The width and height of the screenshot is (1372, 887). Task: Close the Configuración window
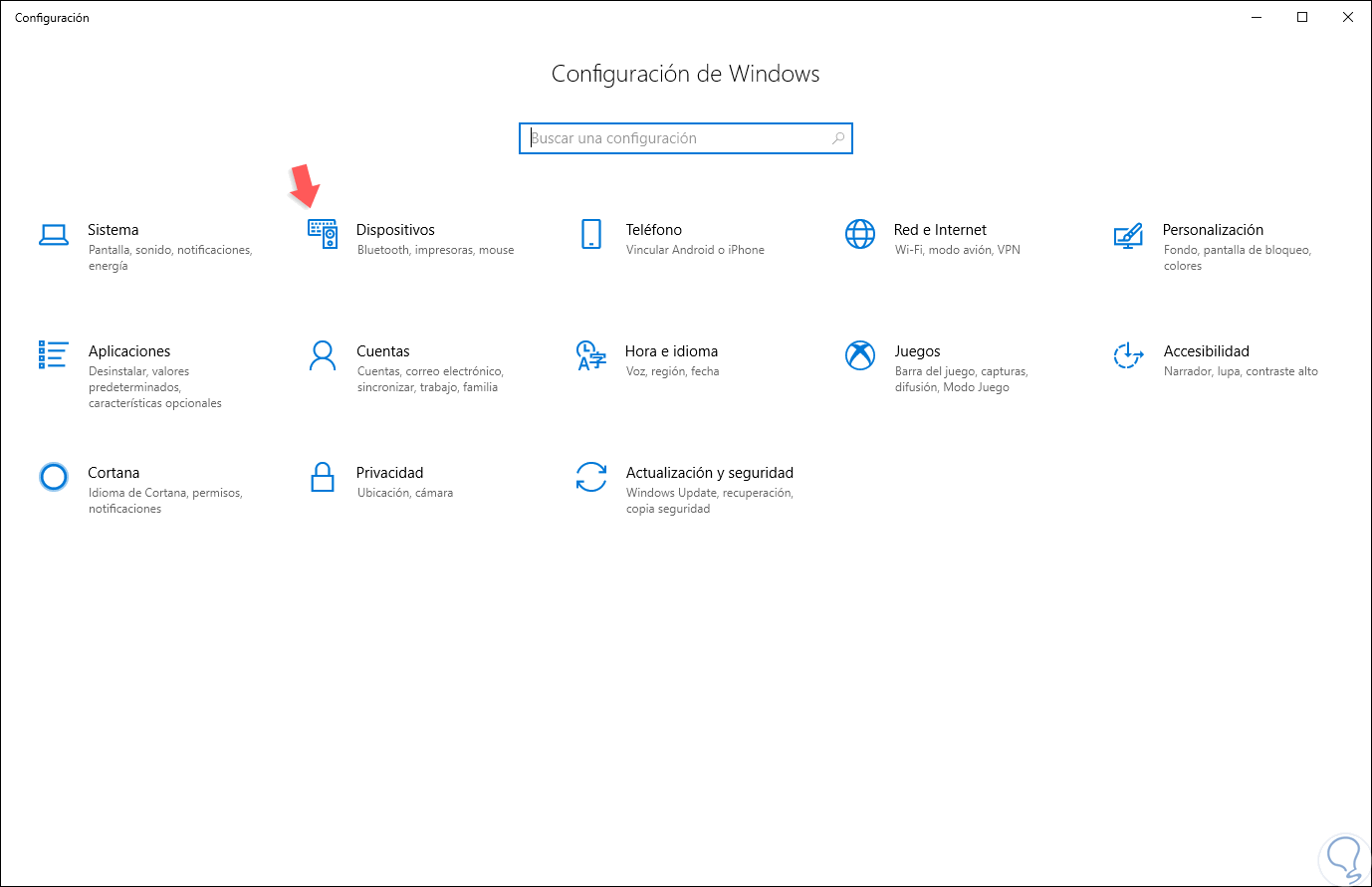[1348, 17]
